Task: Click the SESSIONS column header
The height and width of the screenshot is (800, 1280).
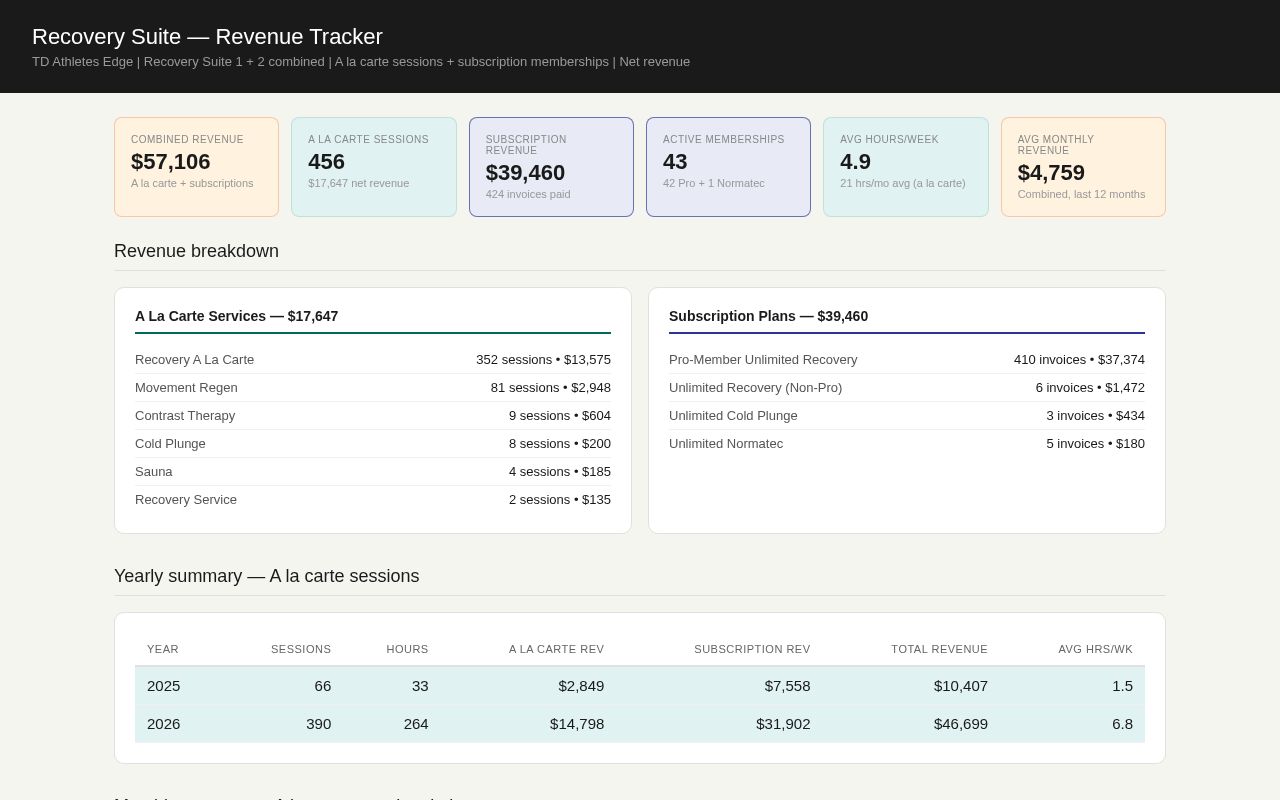Action: click(301, 649)
